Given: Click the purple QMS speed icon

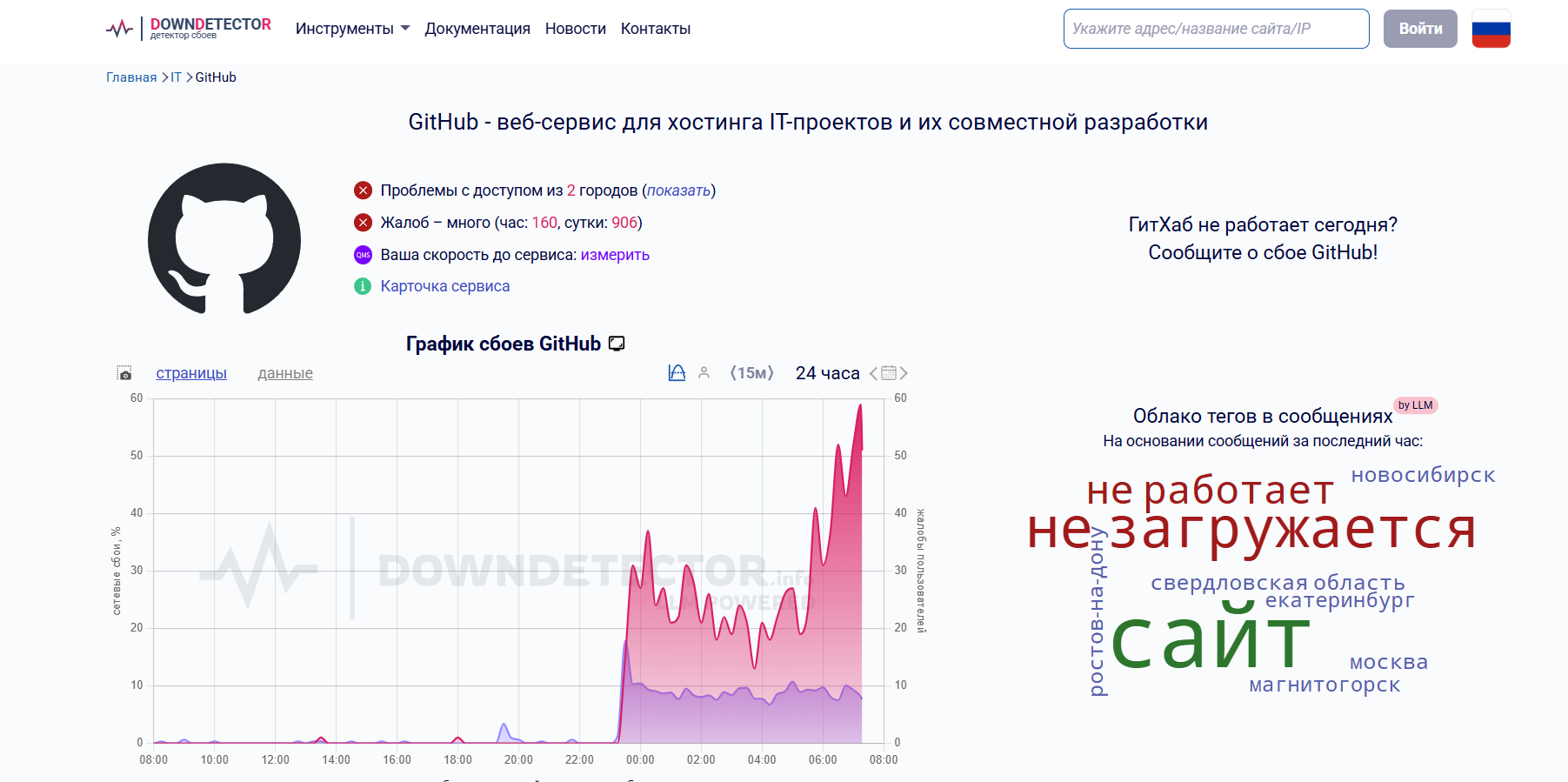Looking at the screenshot, I should click(x=364, y=255).
